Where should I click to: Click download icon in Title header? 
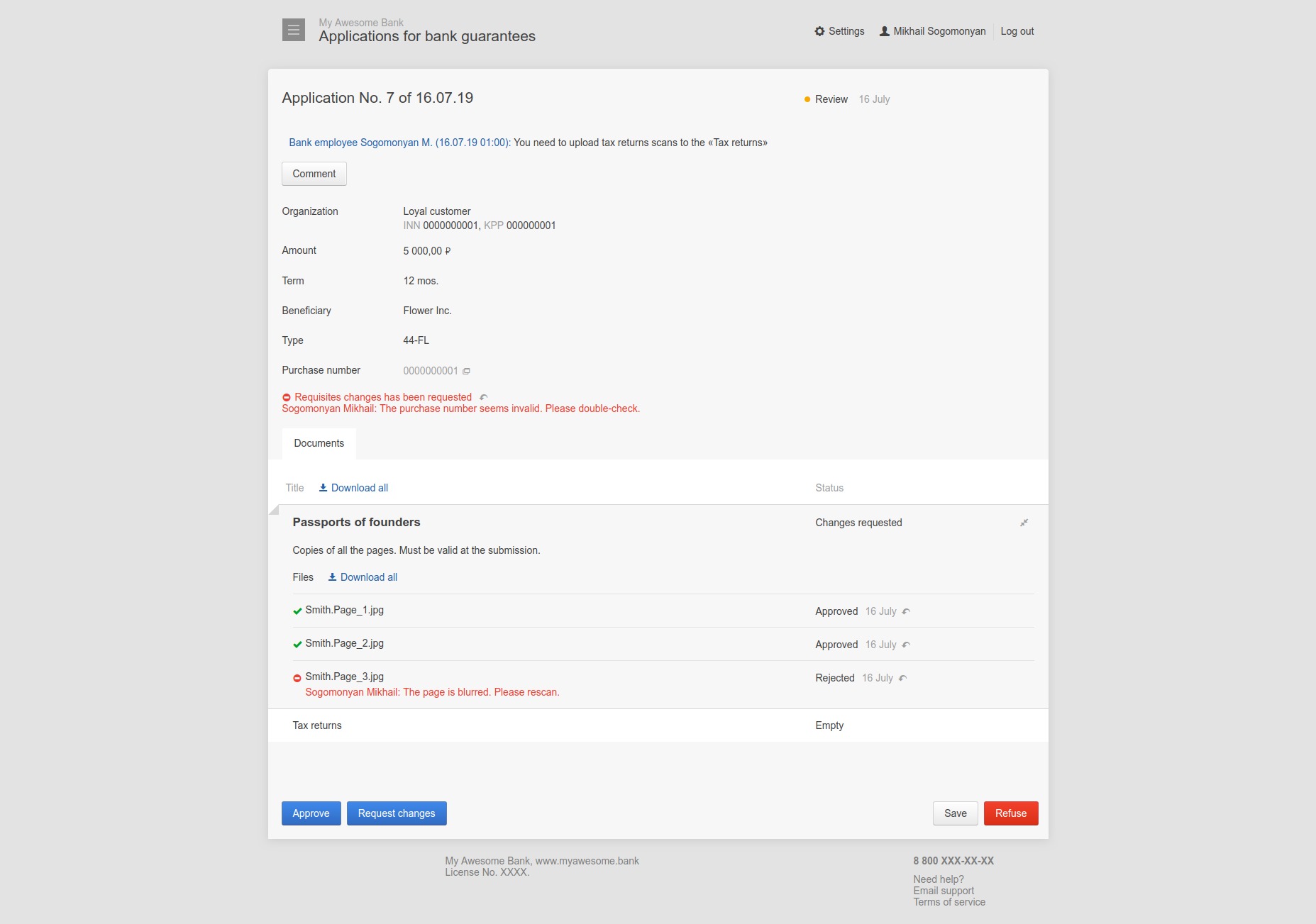click(x=323, y=488)
